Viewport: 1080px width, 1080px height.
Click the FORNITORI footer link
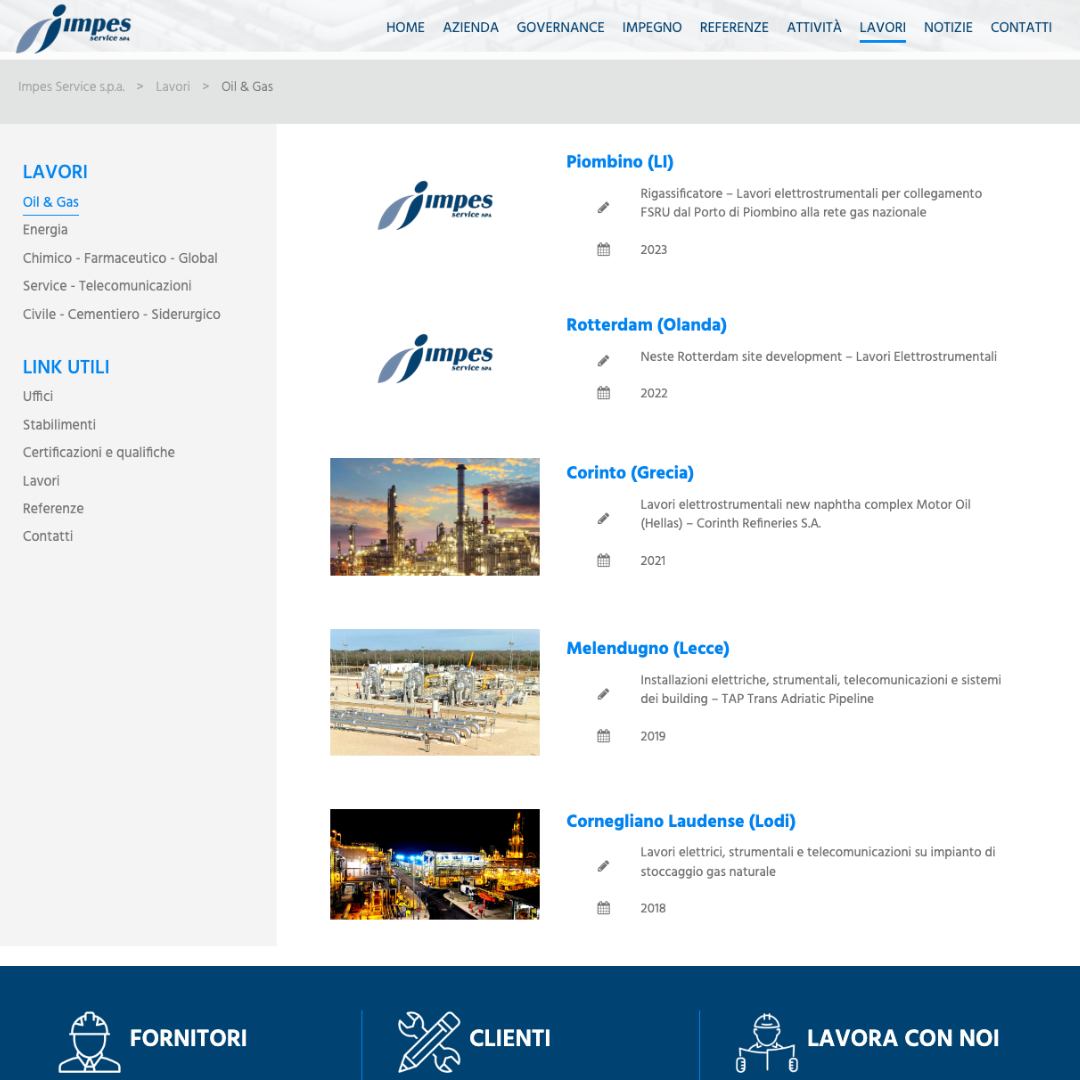click(188, 1038)
